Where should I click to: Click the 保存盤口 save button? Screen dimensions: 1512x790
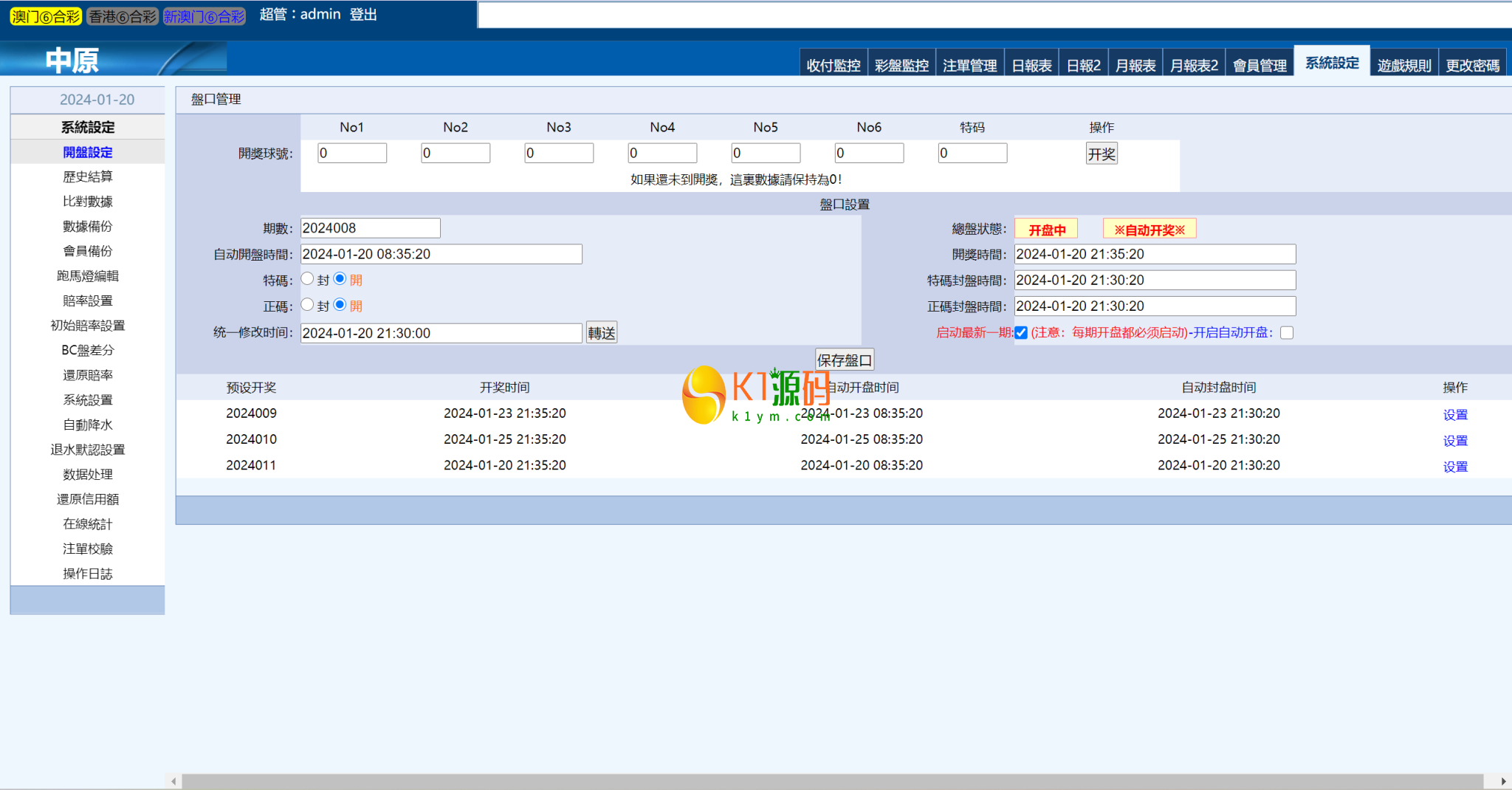coord(845,360)
